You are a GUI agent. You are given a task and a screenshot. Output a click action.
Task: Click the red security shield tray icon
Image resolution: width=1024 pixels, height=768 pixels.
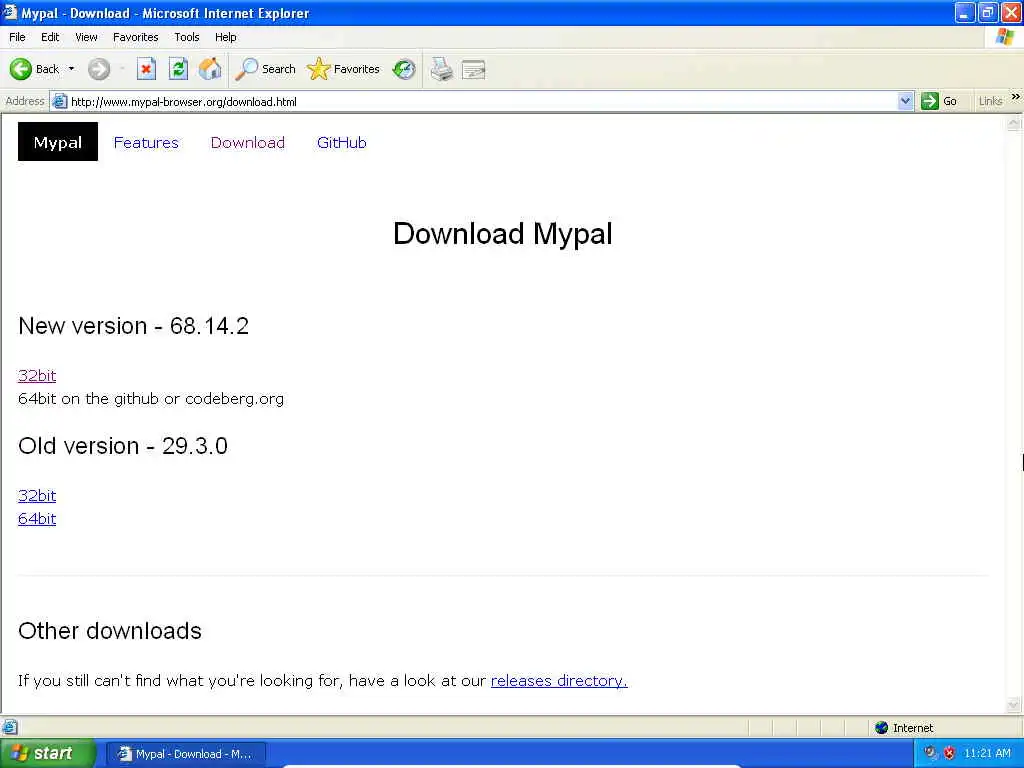[949, 753]
